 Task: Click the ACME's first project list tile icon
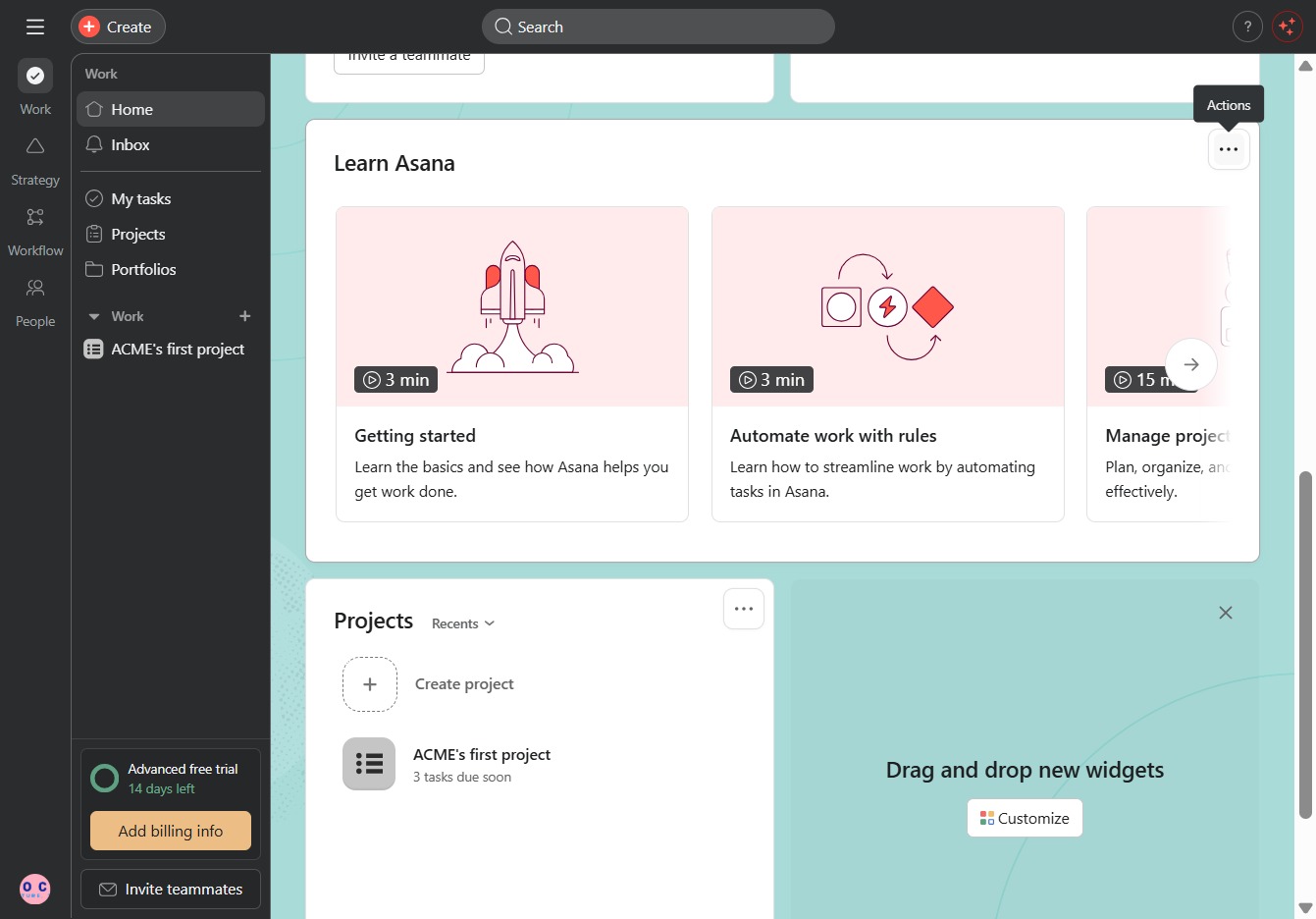(x=369, y=764)
